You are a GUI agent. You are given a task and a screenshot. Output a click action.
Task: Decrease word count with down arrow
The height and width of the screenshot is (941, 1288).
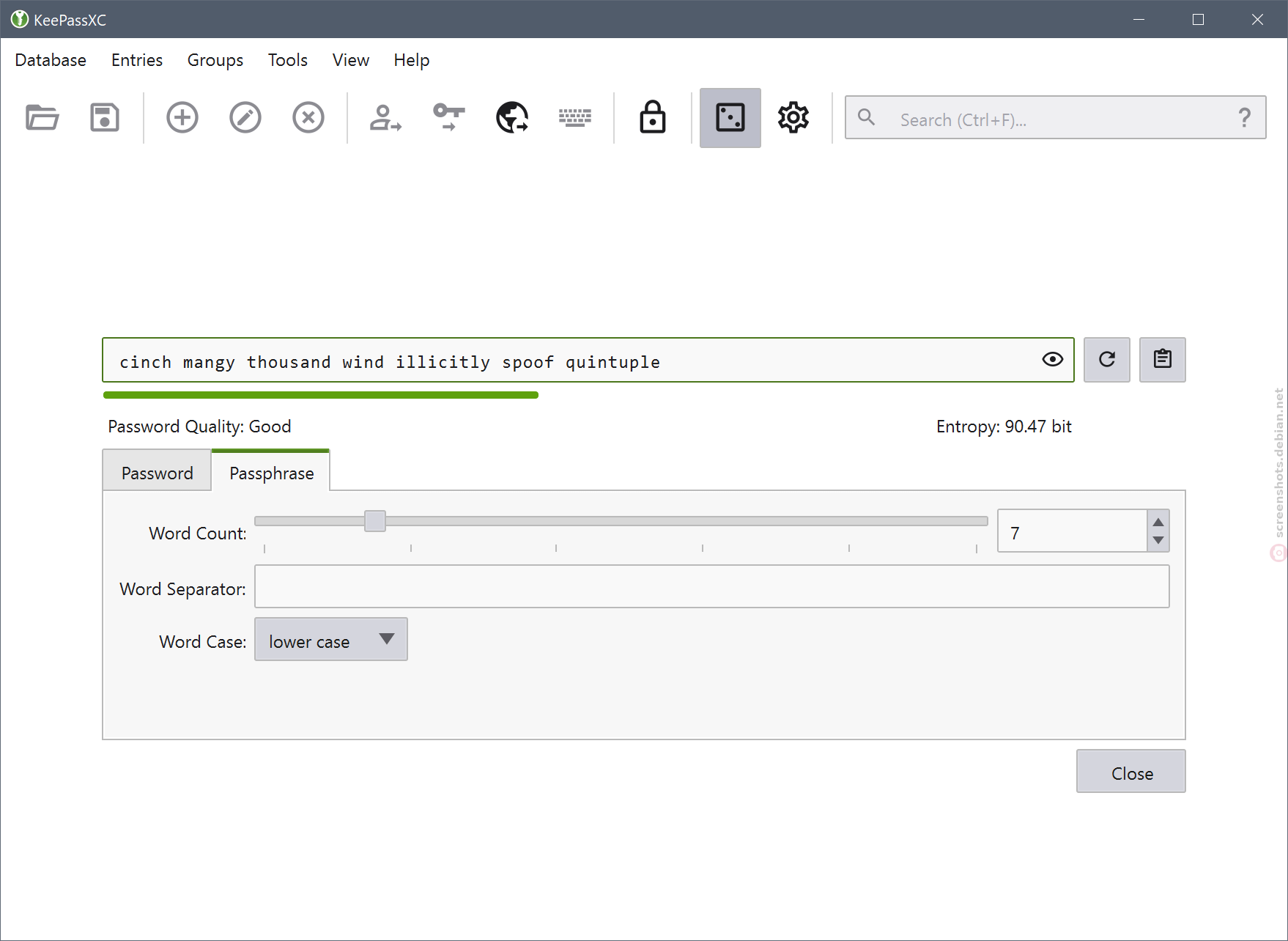click(1158, 540)
